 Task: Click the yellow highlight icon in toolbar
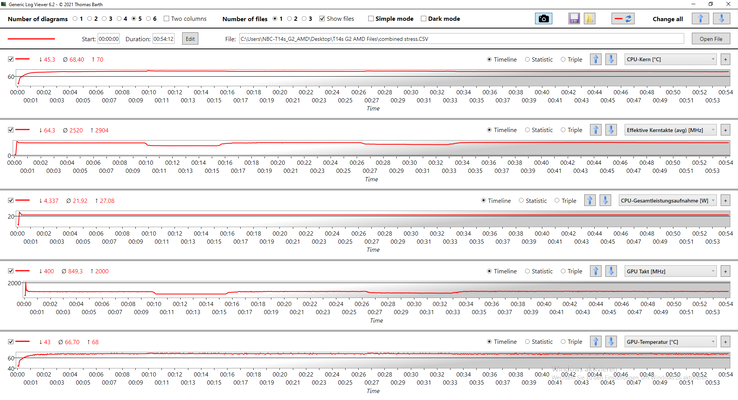point(589,19)
